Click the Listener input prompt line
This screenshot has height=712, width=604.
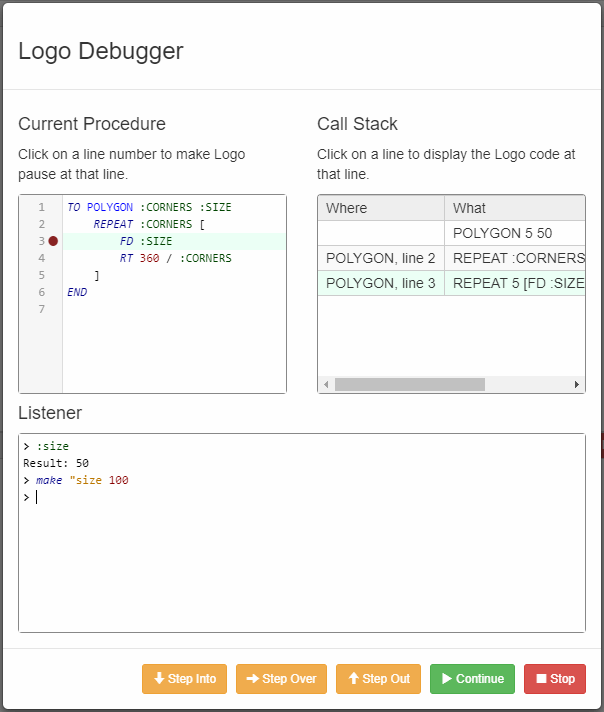pos(300,497)
